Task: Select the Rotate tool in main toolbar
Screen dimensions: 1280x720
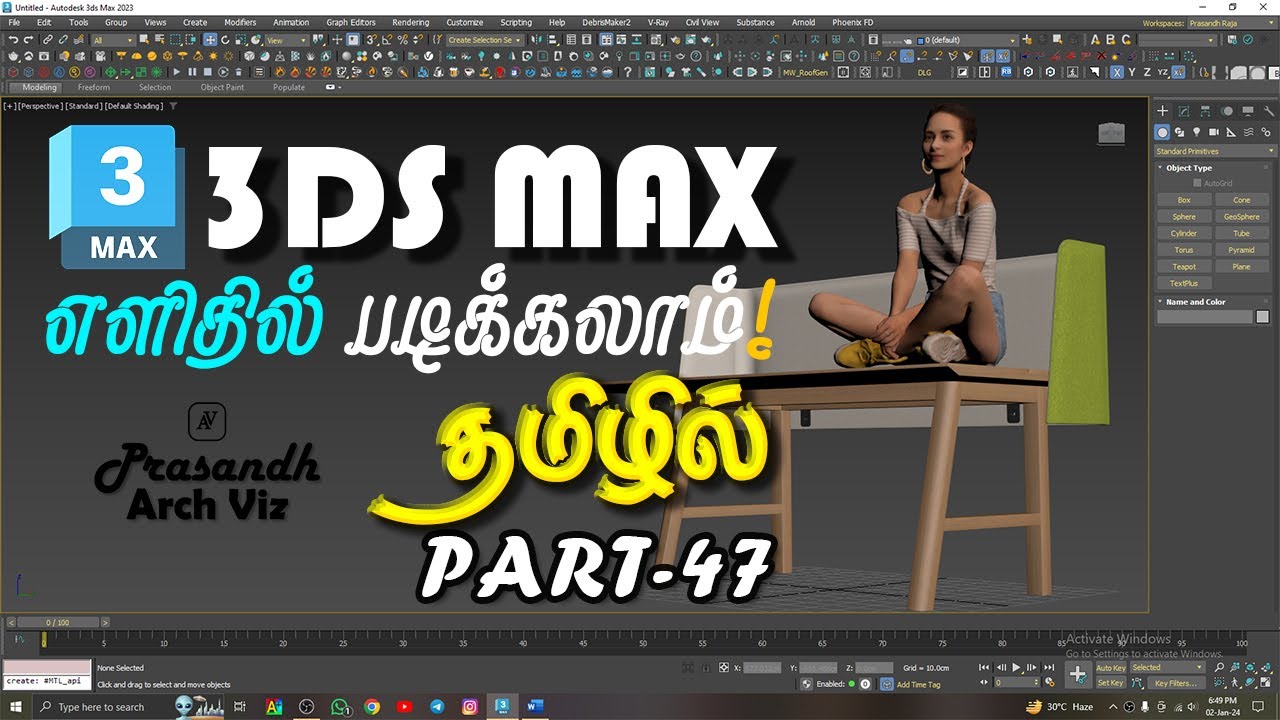Action: [225, 40]
